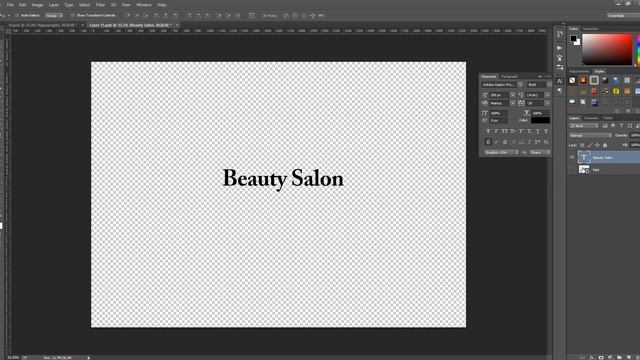The image size is (640, 360).
Task: Toggle Subscript in Character panel
Action: (529, 131)
